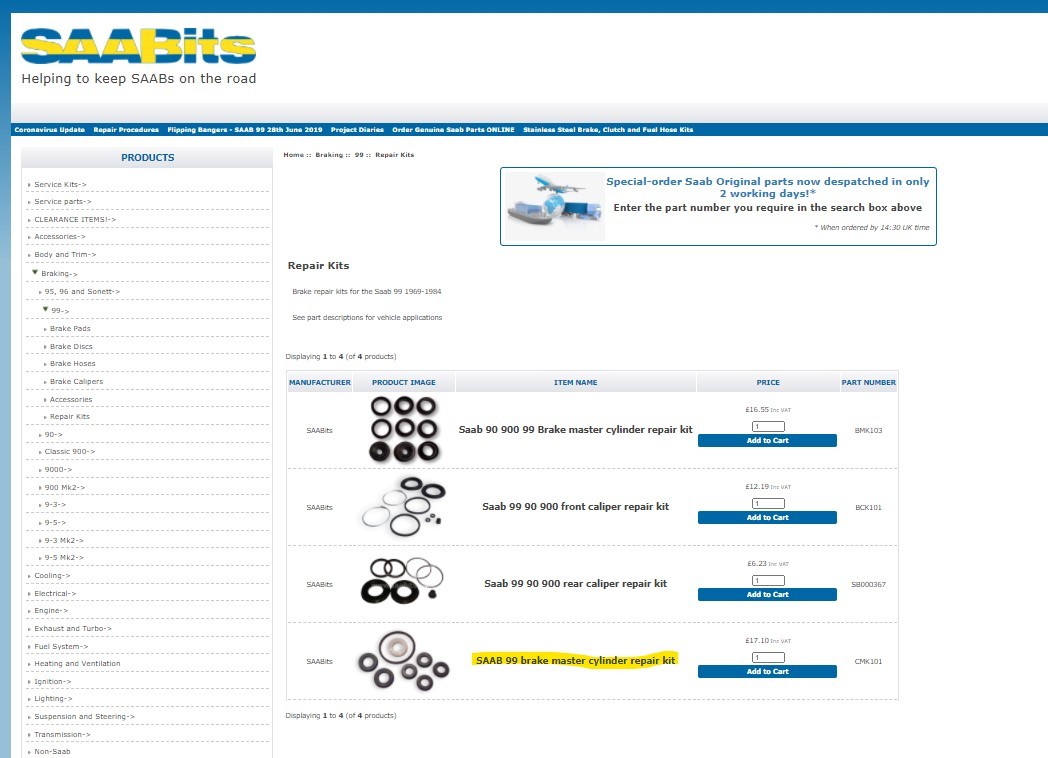This screenshot has width=1048, height=758.
Task: Expand the Cooling category
Action: point(52,576)
